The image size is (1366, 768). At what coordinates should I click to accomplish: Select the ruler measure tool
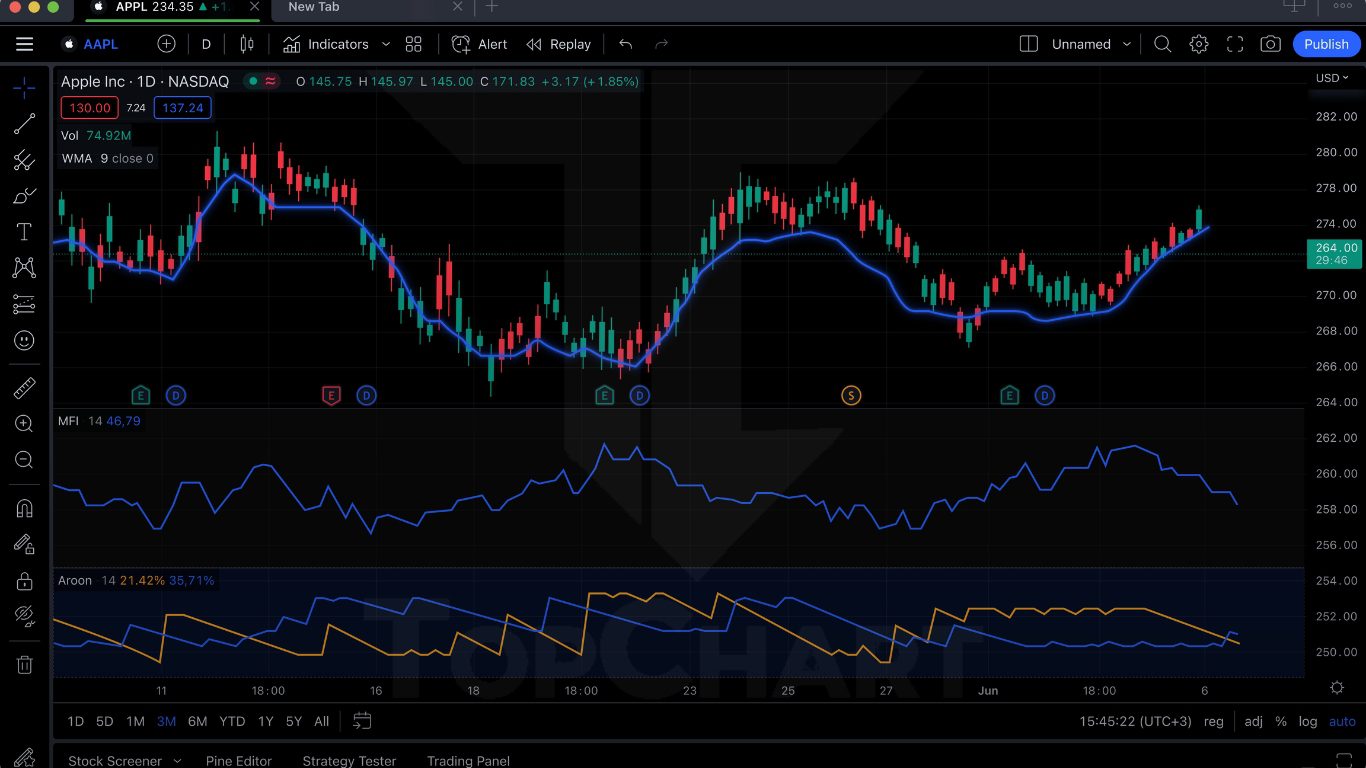click(x=24, y=388)
